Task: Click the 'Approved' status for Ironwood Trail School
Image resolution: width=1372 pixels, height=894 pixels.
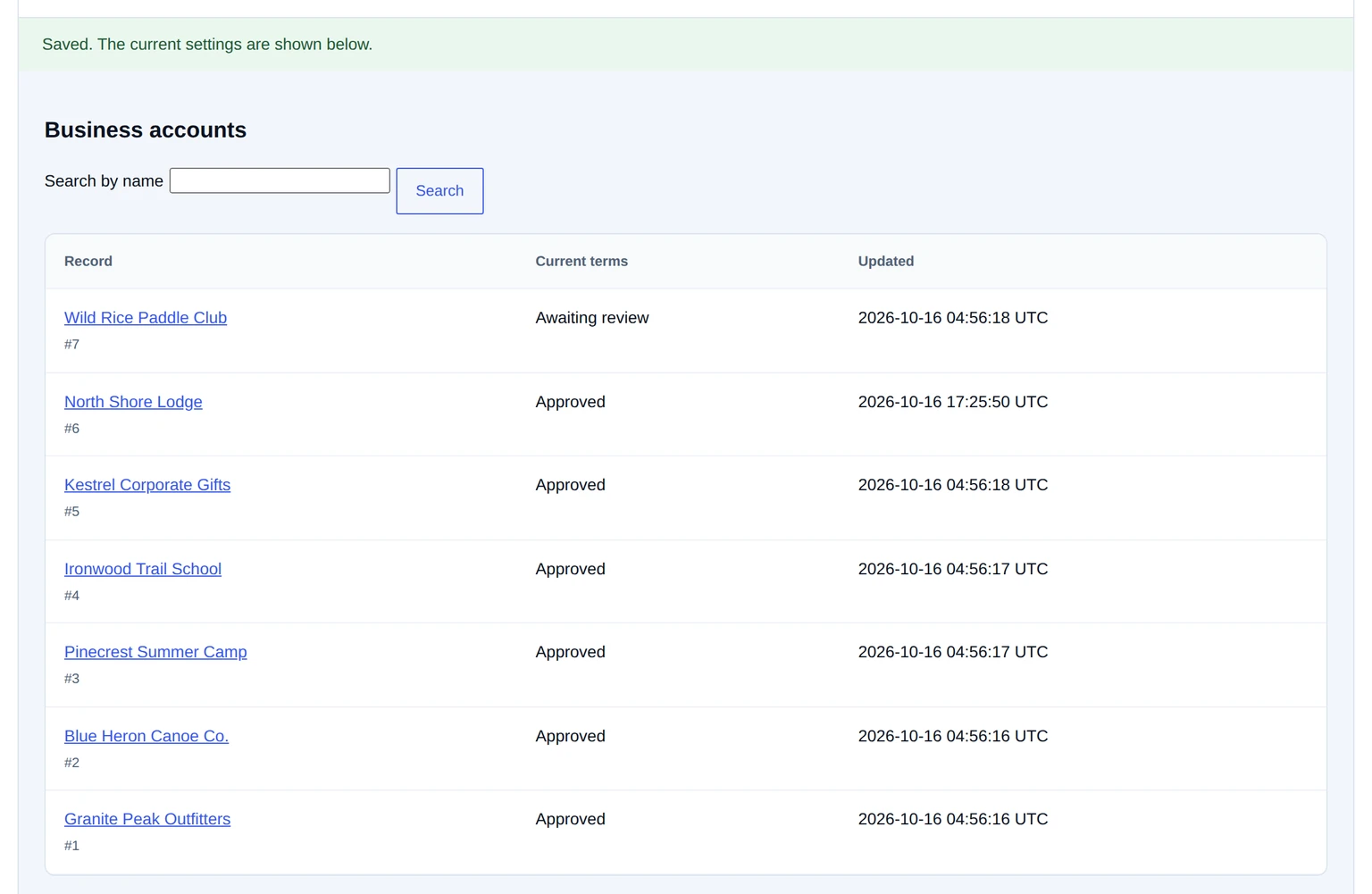Action: click(571, 569)
